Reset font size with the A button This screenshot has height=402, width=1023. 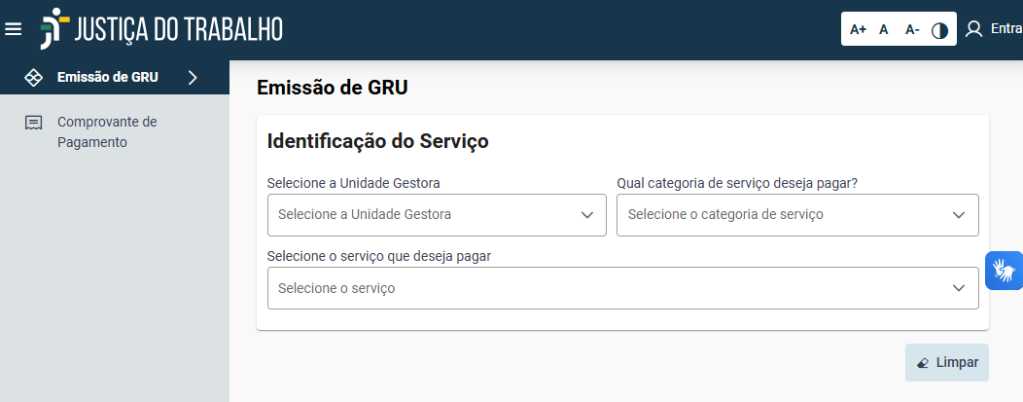coord(883,29)
